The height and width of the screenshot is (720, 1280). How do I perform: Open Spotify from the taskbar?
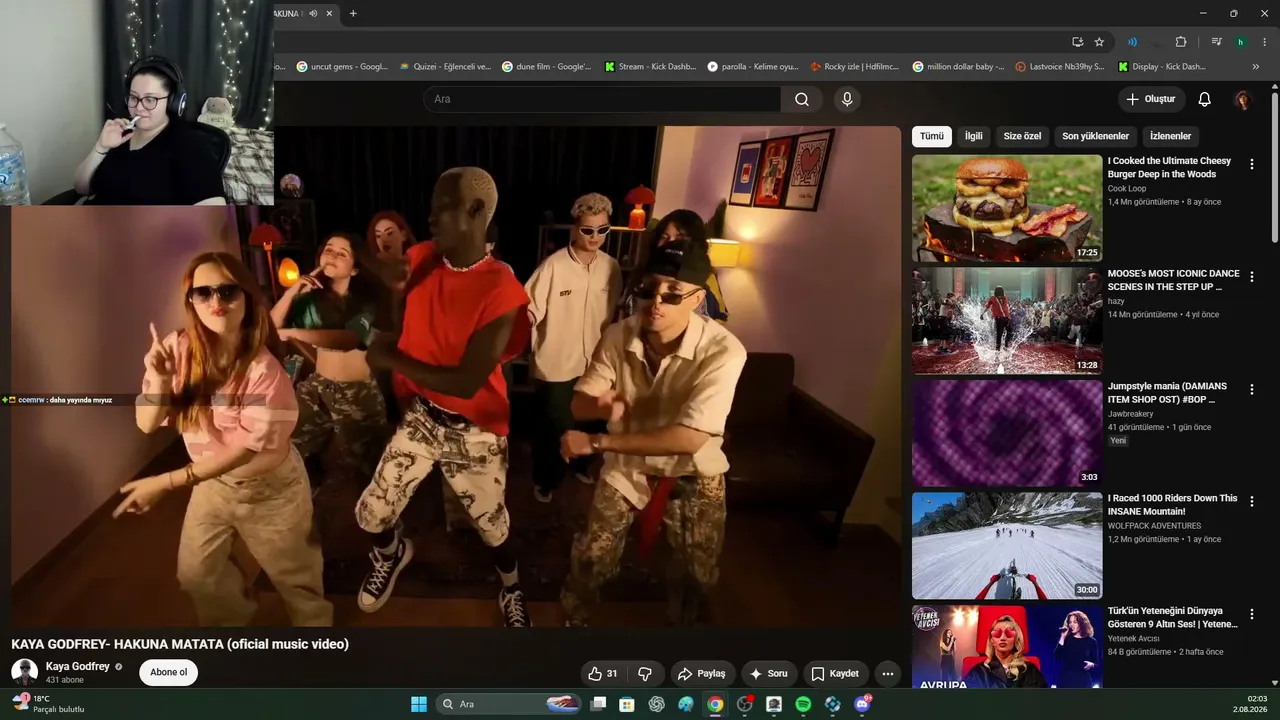(803, 704)
